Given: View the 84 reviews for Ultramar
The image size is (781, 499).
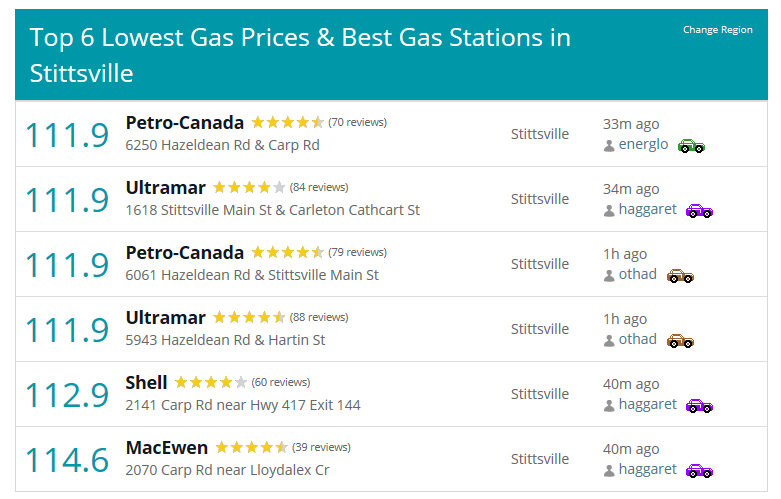Looking at the screenshot, I should click(319, 187).
